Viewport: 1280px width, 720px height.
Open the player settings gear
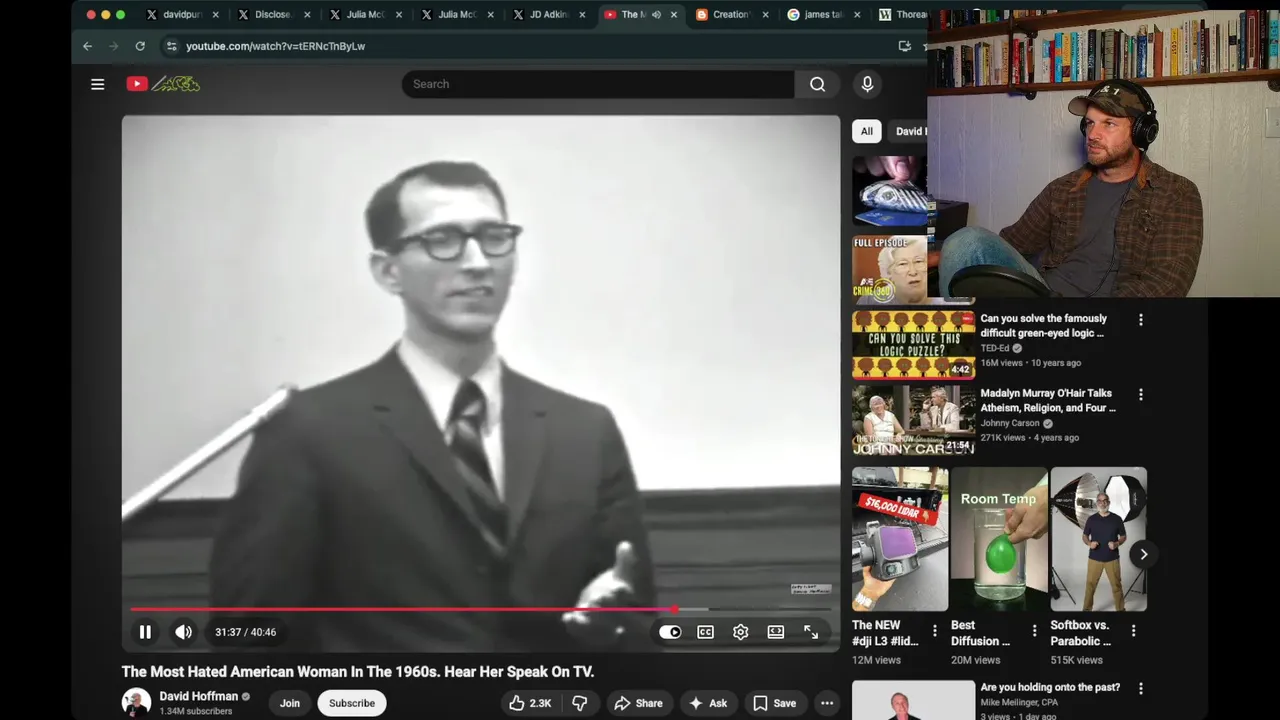coord(741,632)
